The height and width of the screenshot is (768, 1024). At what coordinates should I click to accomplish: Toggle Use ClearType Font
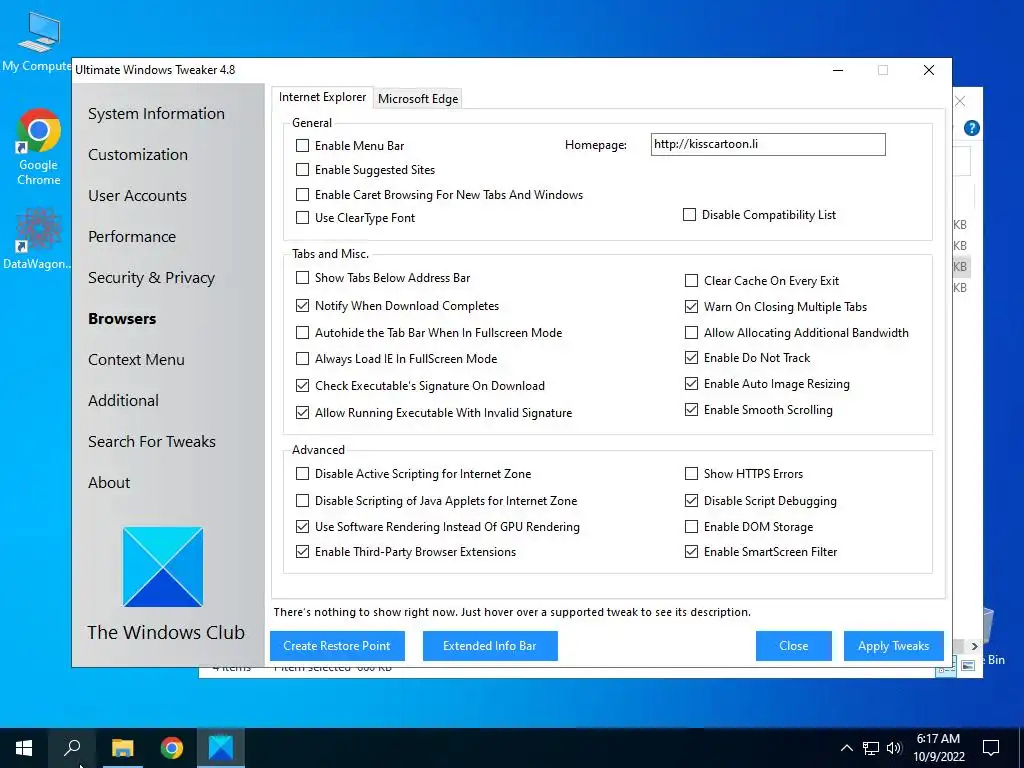tap(302, 217)
